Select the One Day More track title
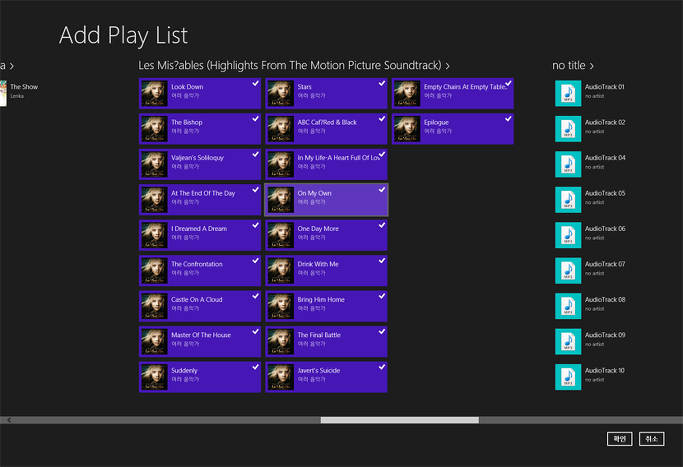Image resolution: width=683 pixels, height=467 pixels. tap(318, 229)
